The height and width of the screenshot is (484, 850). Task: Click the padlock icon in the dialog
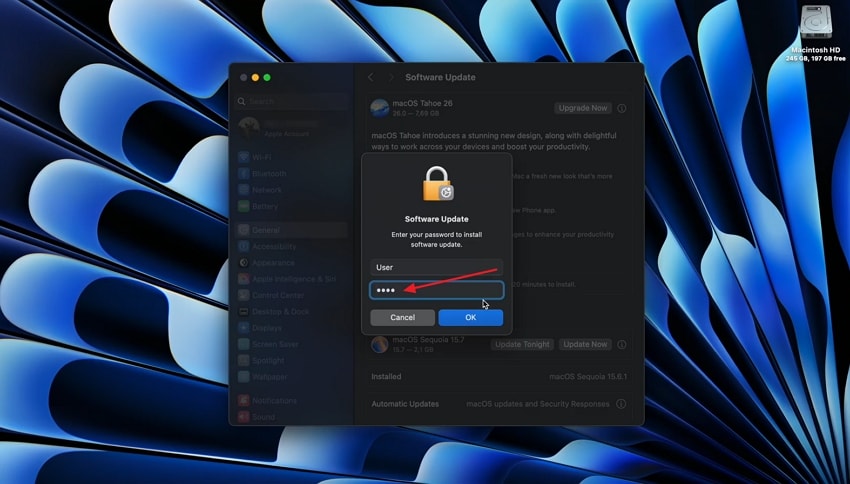[x=437, y=184]
